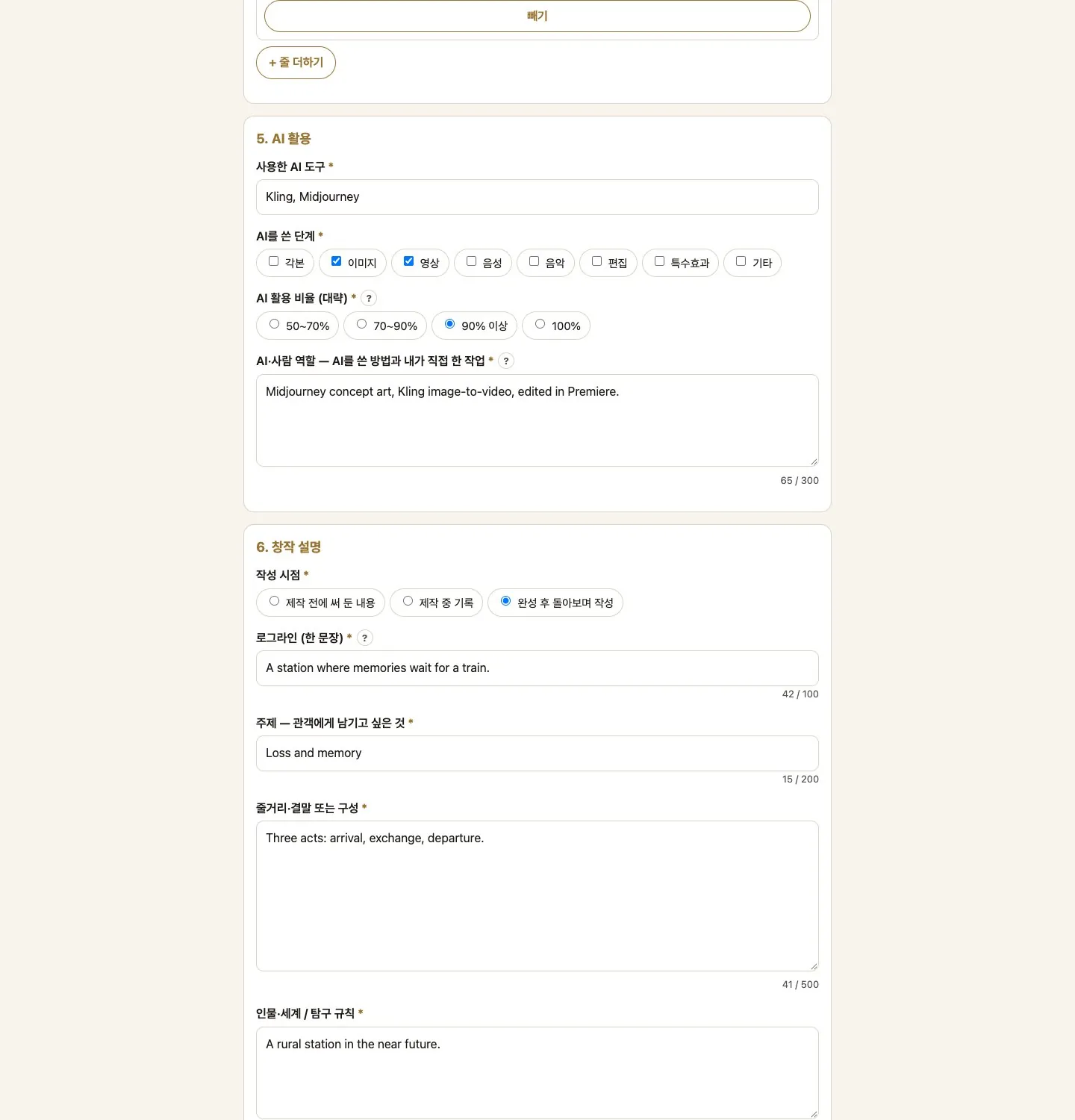Check the 특수효과 checkbox
The width and height of the screenshot is (1075, 1120).
pyautogui.click(x=659, y=261)
